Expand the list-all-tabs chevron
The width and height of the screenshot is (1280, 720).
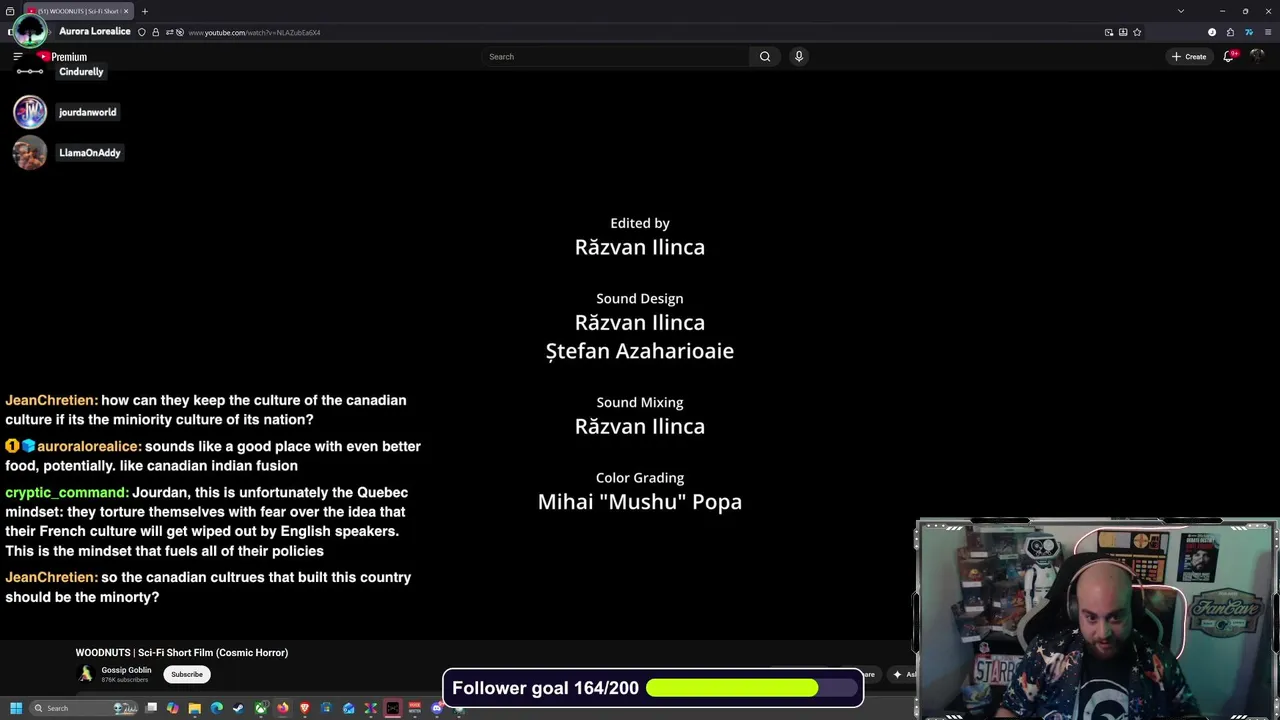[x=1181, y=11]
